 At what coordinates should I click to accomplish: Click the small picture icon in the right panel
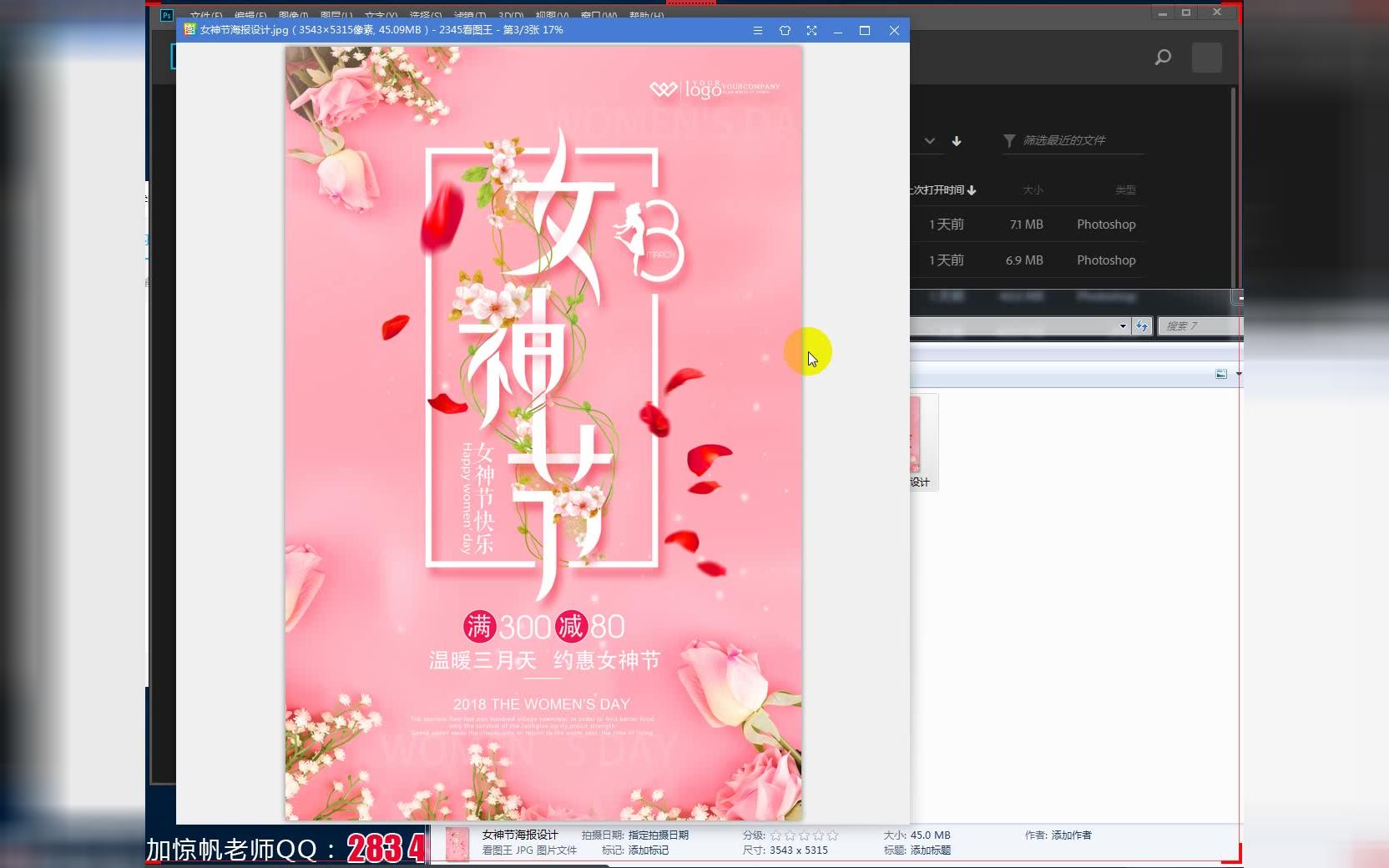tap(1221, 375)
